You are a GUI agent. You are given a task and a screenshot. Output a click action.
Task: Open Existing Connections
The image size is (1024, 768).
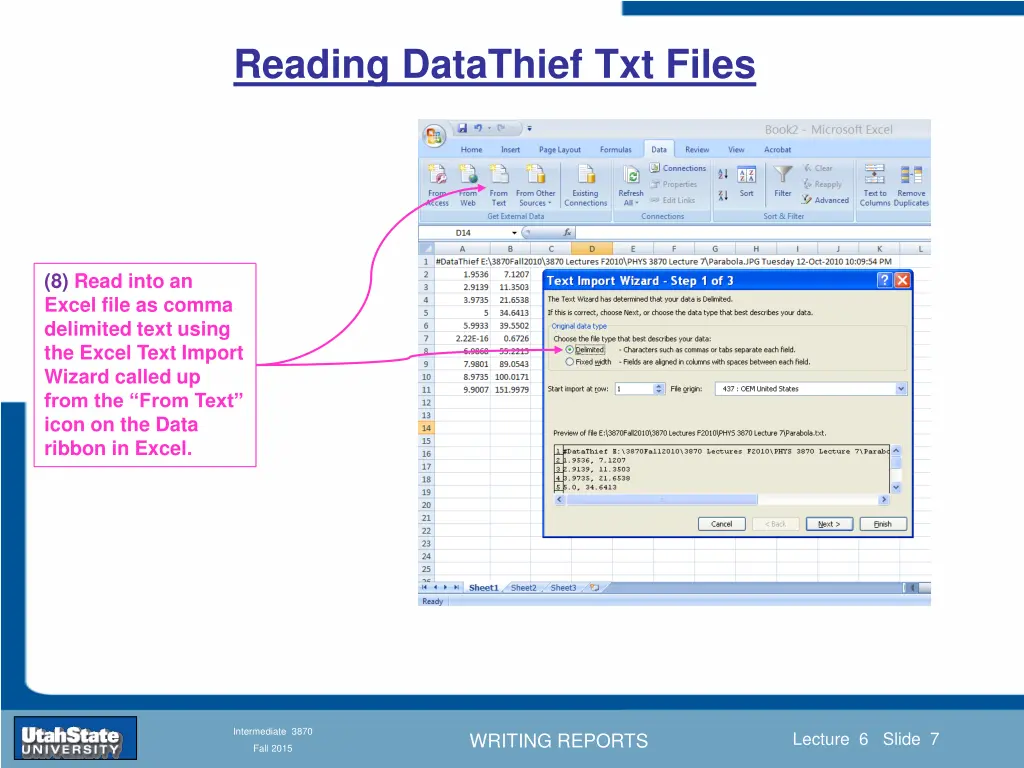click(x=586, y=185)
